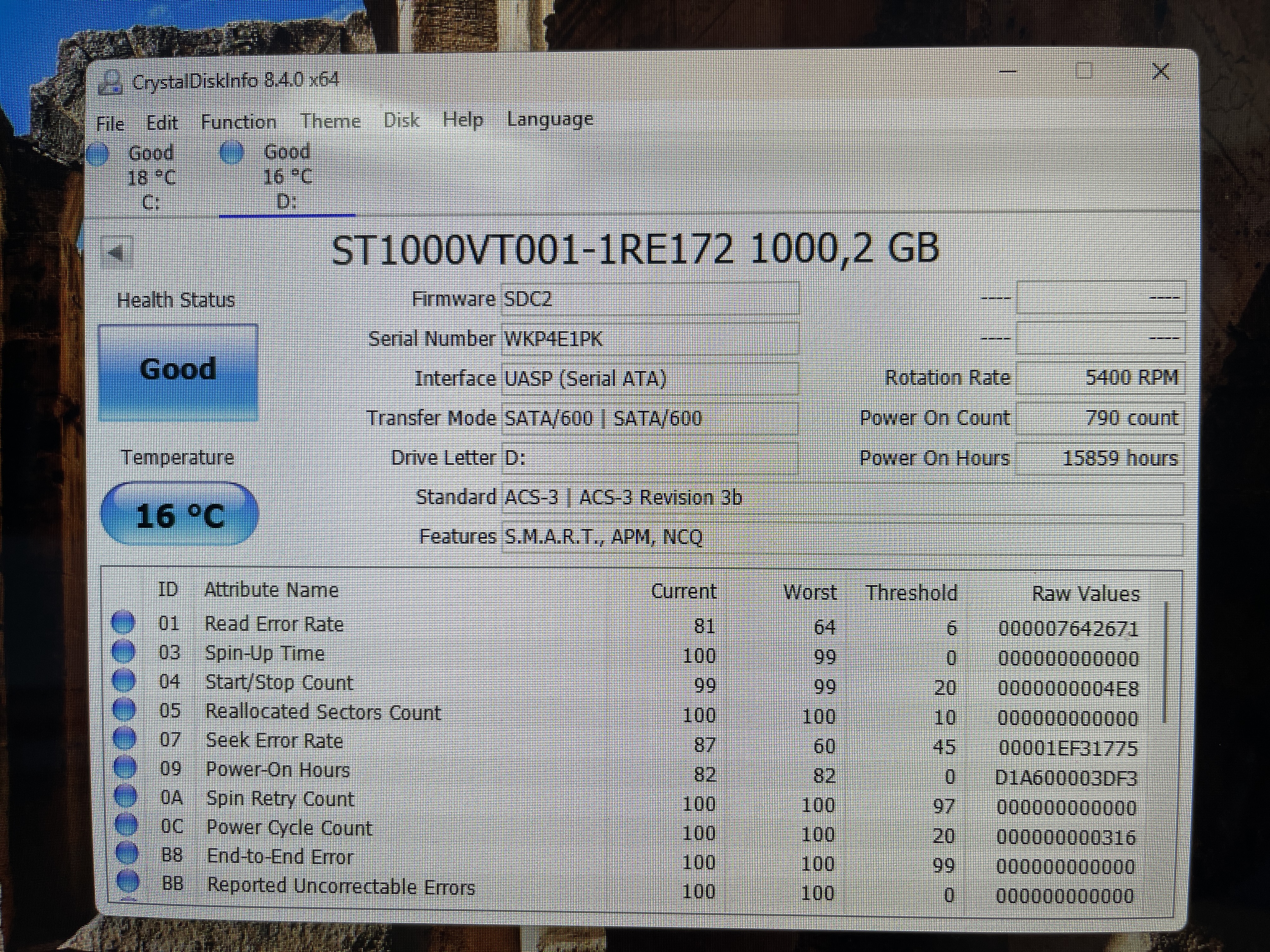Click the Power On Hours value 15859 hours

click(1100, 458)
